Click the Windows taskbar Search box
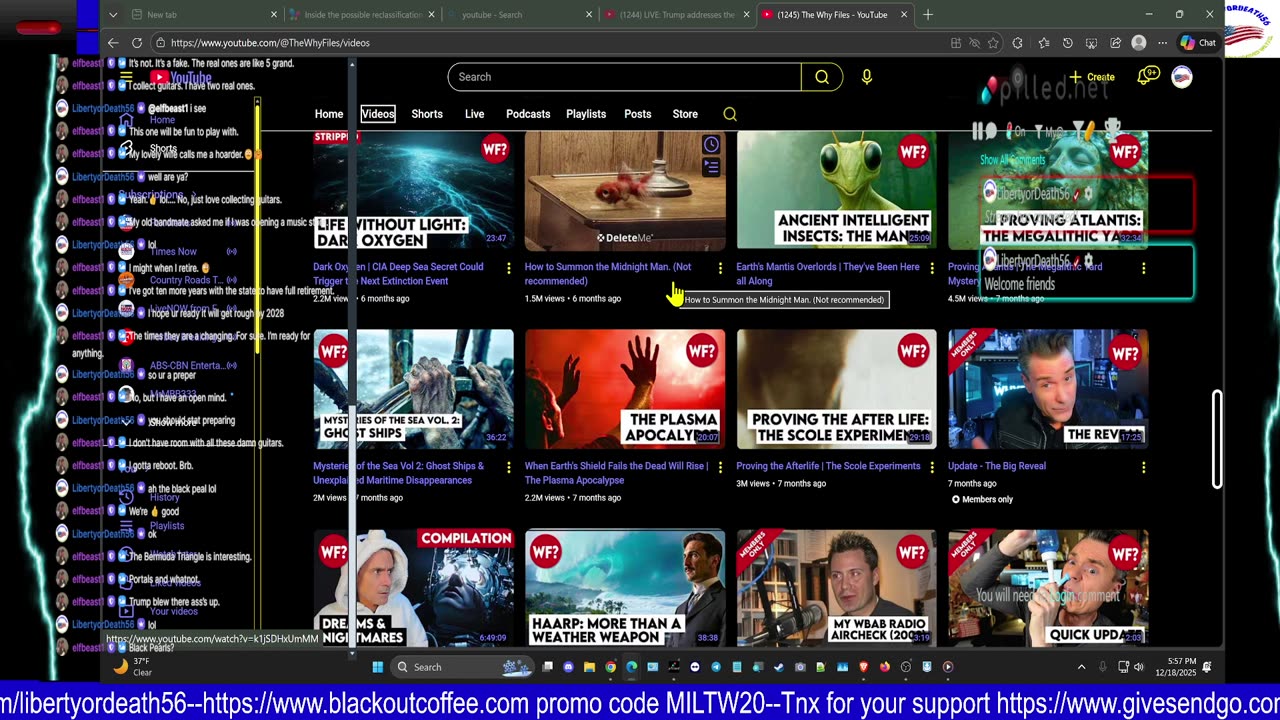Viewport: 1280px width, 720px height. click(x=461, y=667)
